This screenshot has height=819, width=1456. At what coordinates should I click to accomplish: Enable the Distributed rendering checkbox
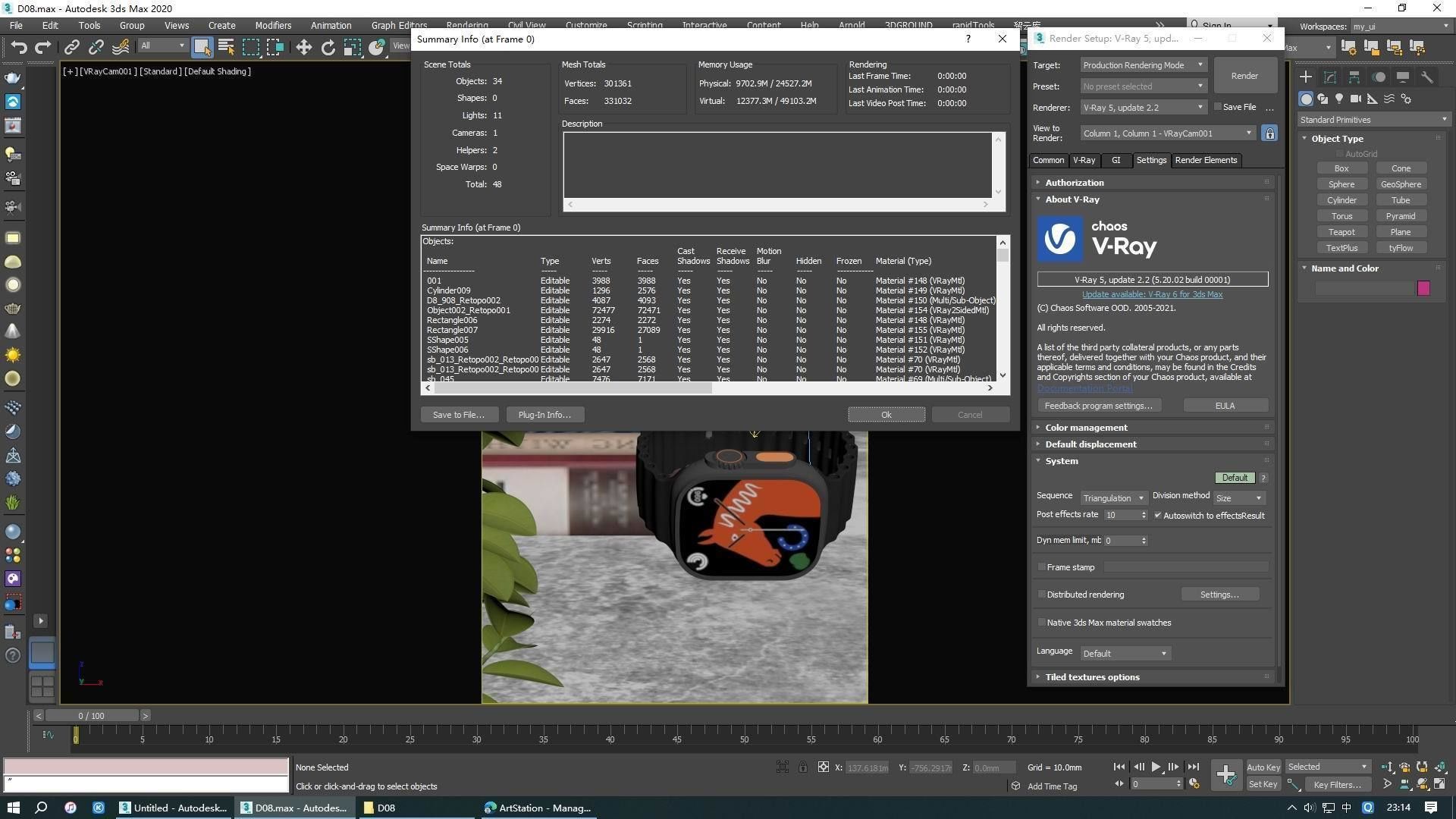point(1042,595)
